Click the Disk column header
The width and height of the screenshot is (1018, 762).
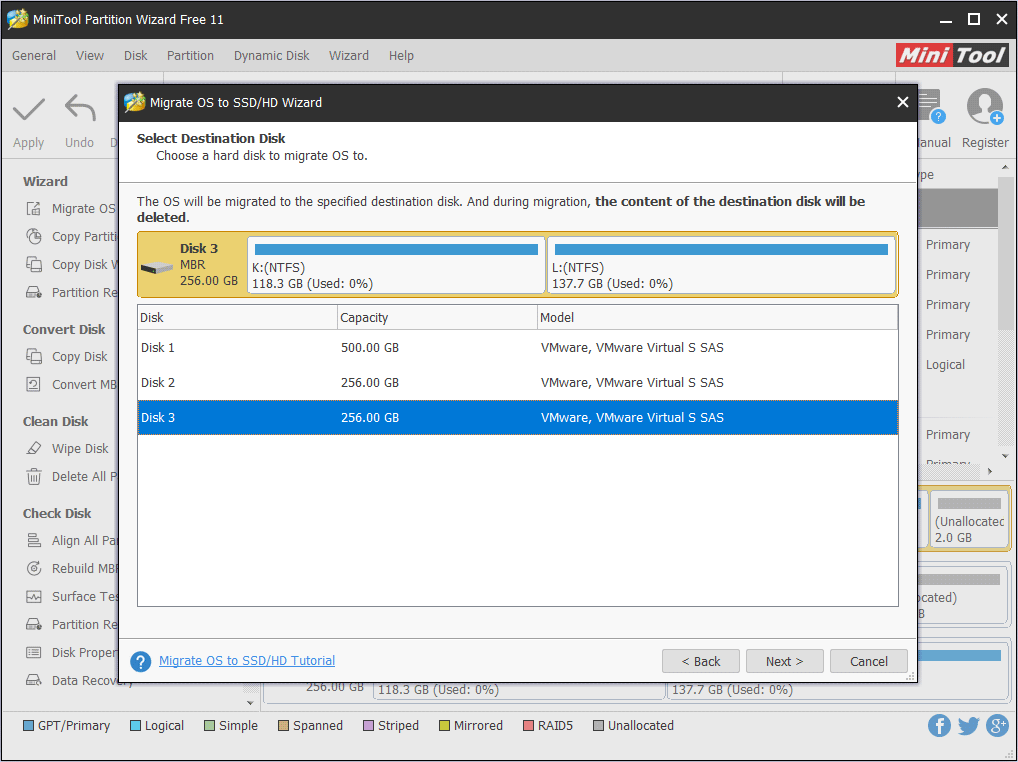pos(238,317)
